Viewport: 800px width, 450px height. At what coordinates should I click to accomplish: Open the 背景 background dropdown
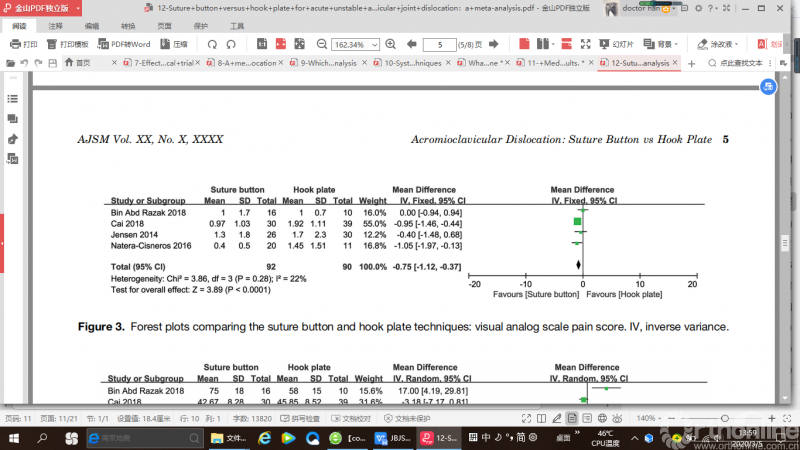[x=662, y=45]
